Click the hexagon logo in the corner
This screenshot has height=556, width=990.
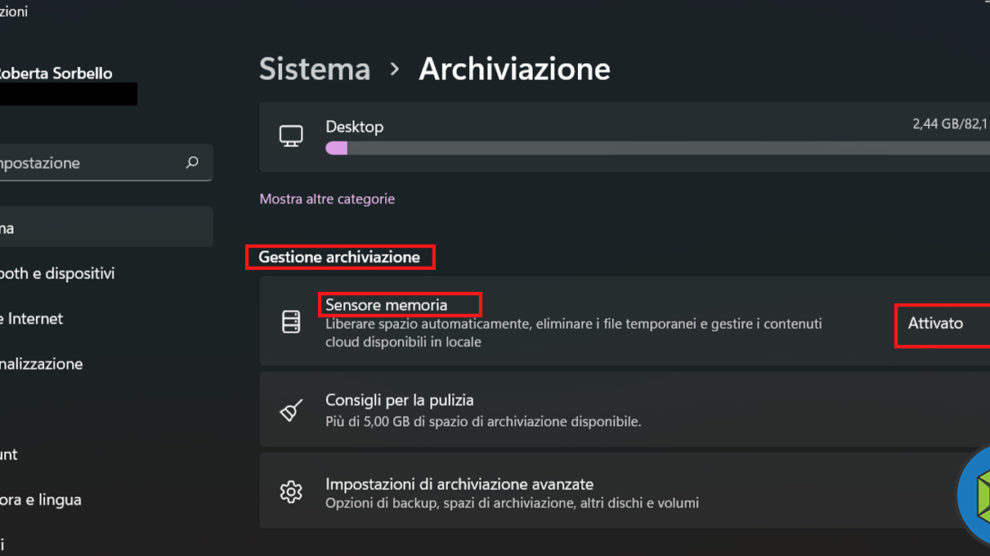click(x=976, y=497)
